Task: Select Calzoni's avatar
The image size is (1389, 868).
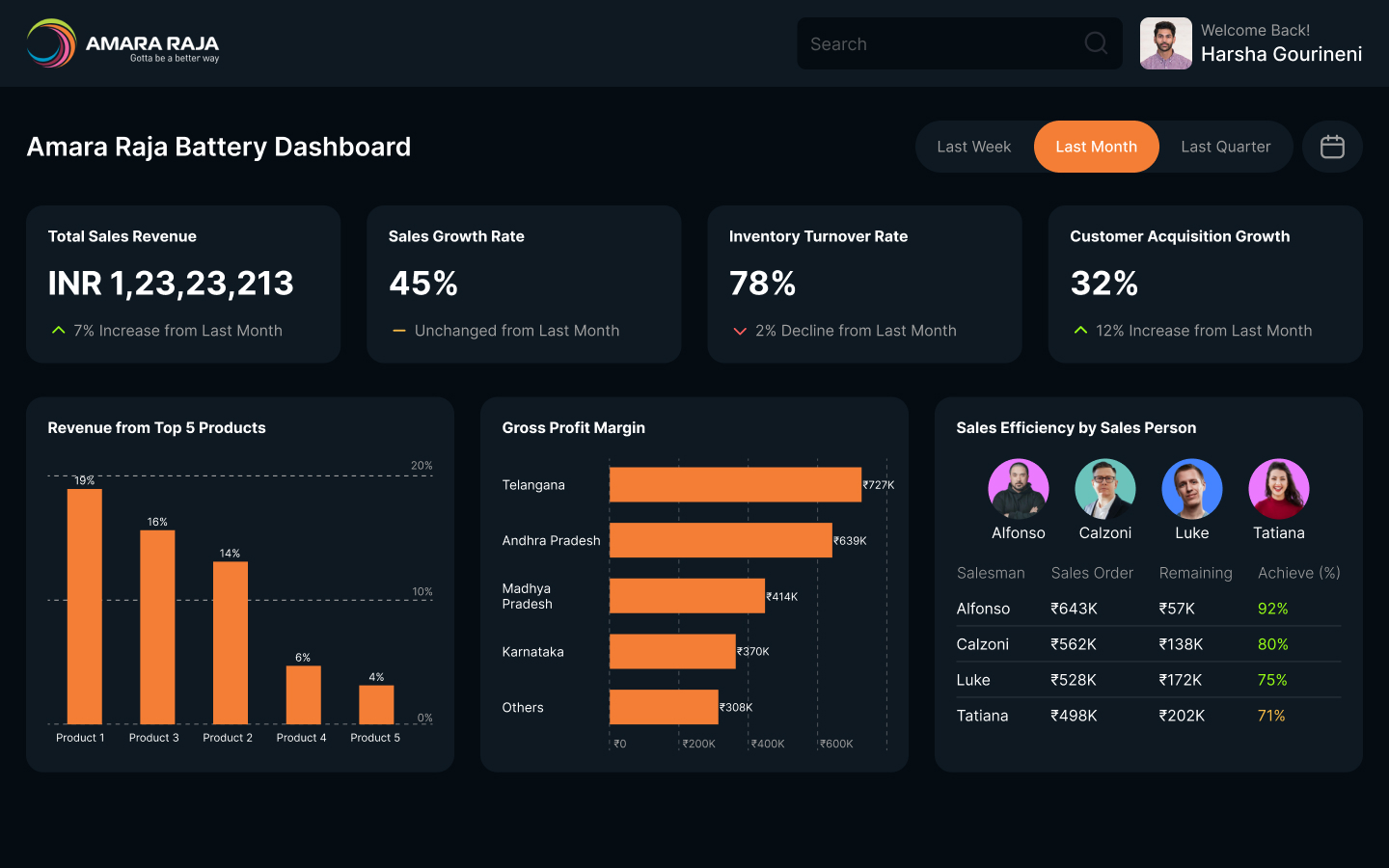Action: pyautogui.click(x=1105, y=489)
